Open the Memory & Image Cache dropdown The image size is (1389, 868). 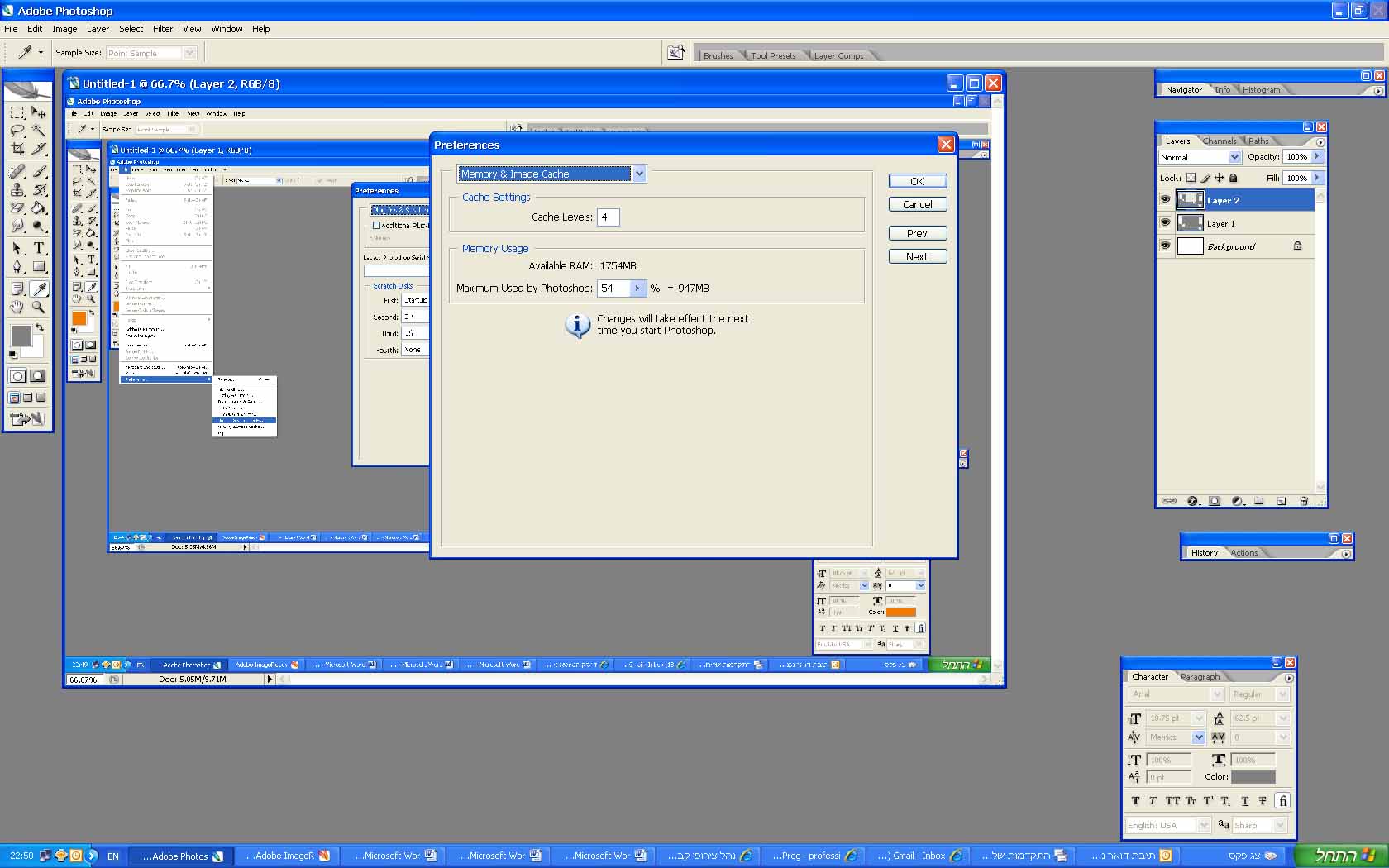tap(639, 174)
